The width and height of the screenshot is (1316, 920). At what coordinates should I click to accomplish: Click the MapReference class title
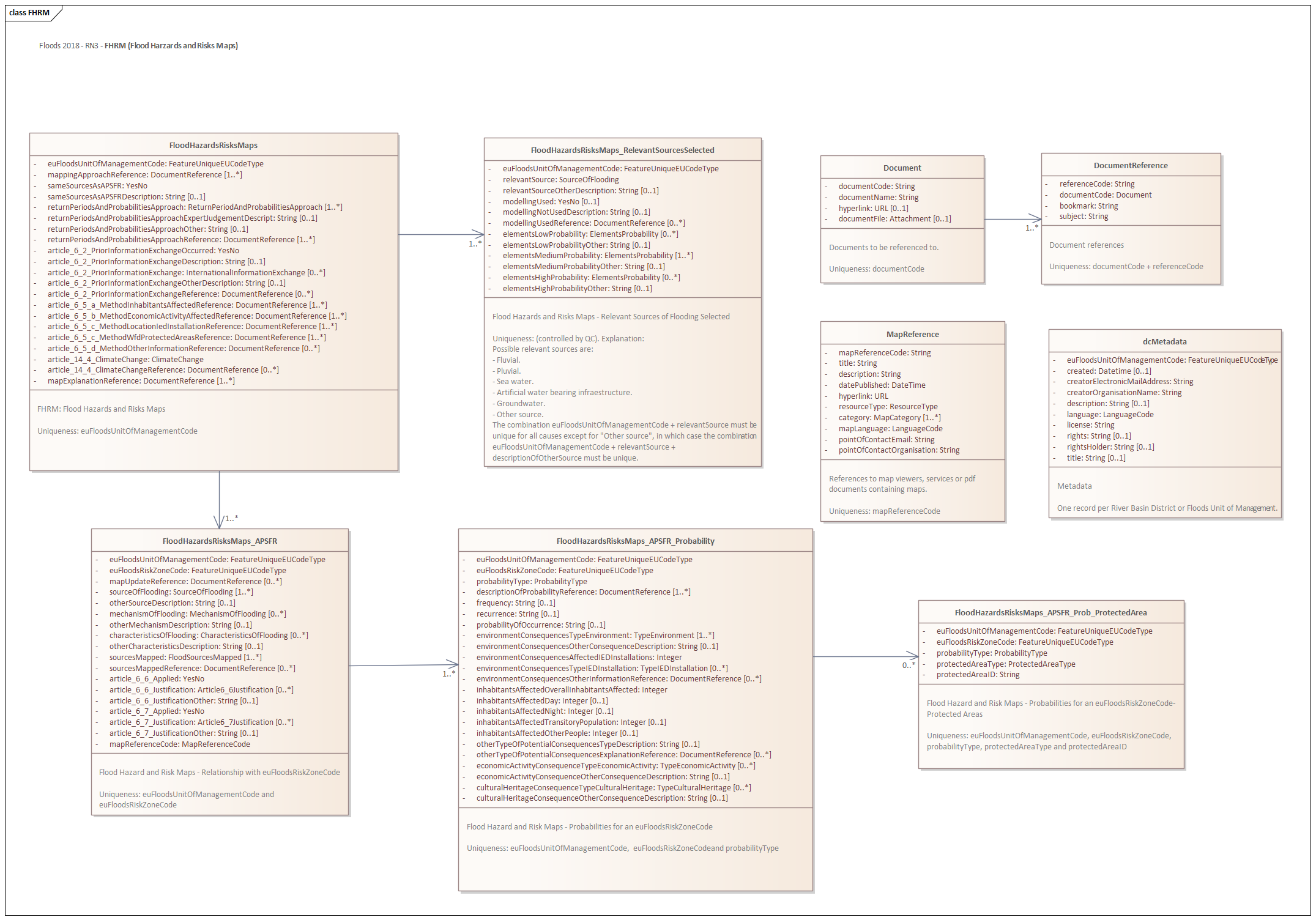pyautogui.click(x=912, y=334)
